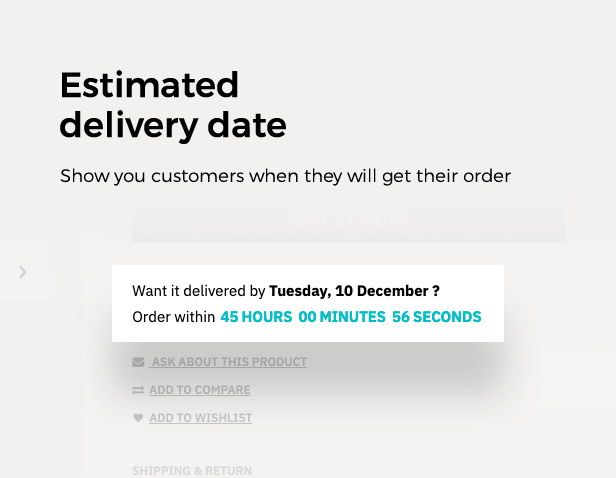Click the Order within label
The image size is (616, 478).
[x=174, y=317]
